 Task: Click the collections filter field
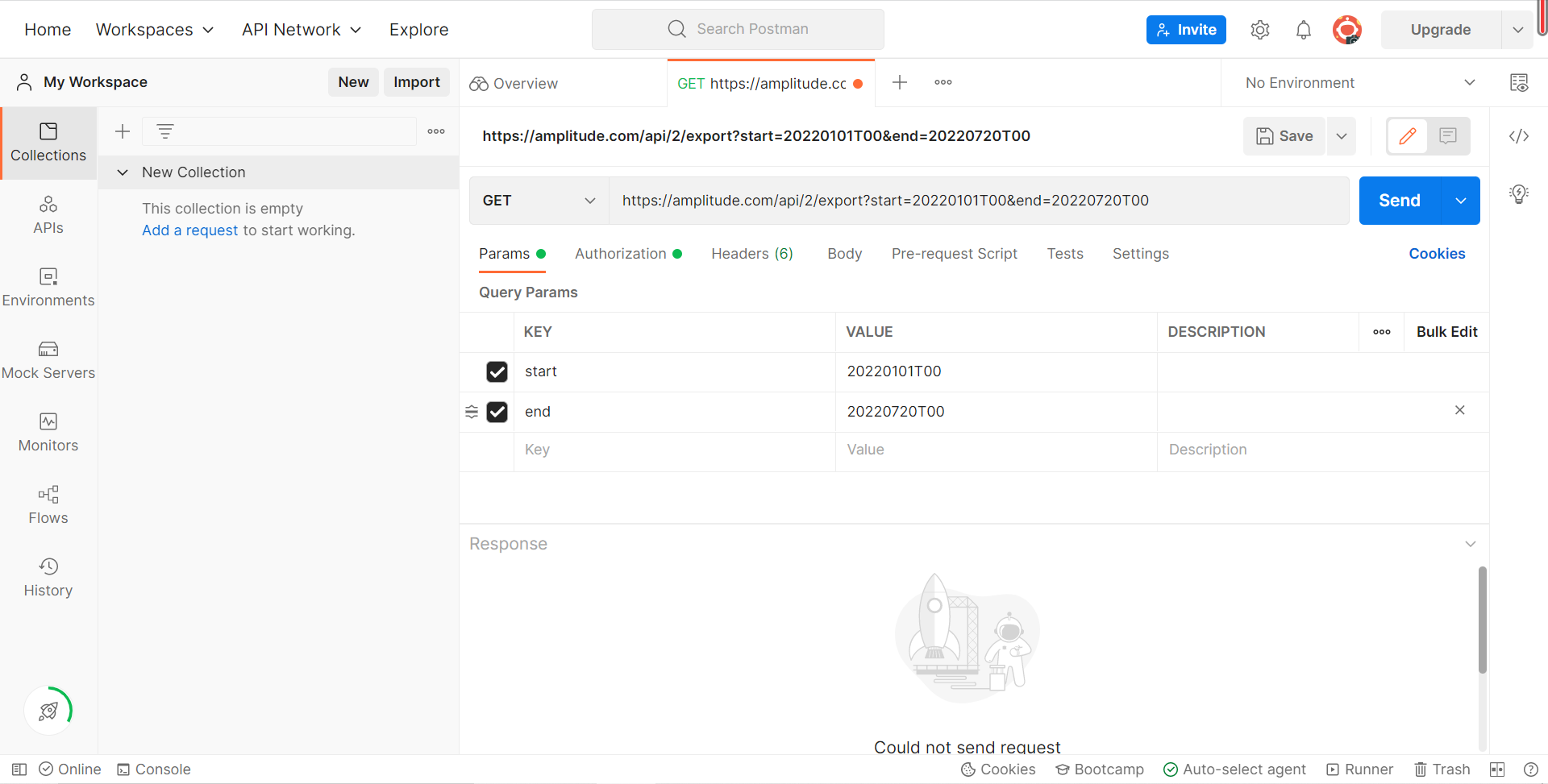279,131
